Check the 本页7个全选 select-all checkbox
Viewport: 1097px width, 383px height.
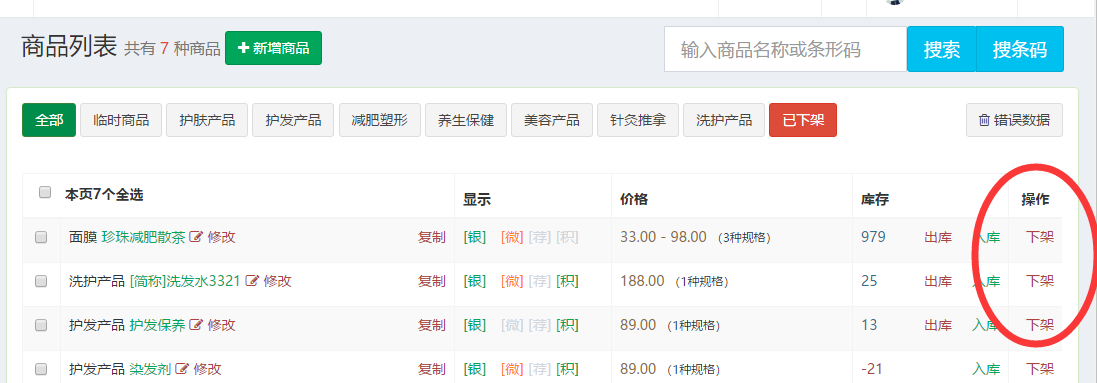pyautogui.click(x=45, y=192)
